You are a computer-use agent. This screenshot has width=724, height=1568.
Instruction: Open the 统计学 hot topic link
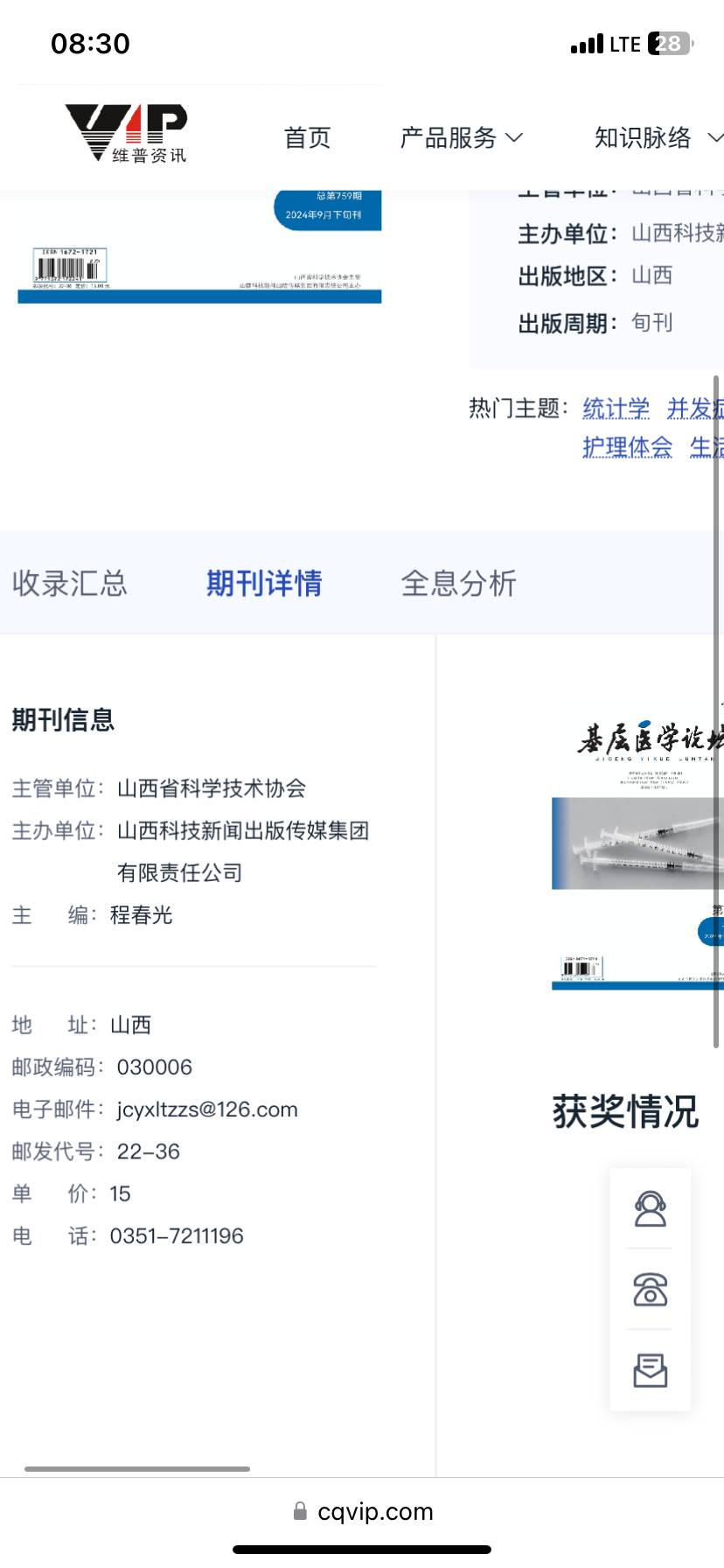(616, 408)
